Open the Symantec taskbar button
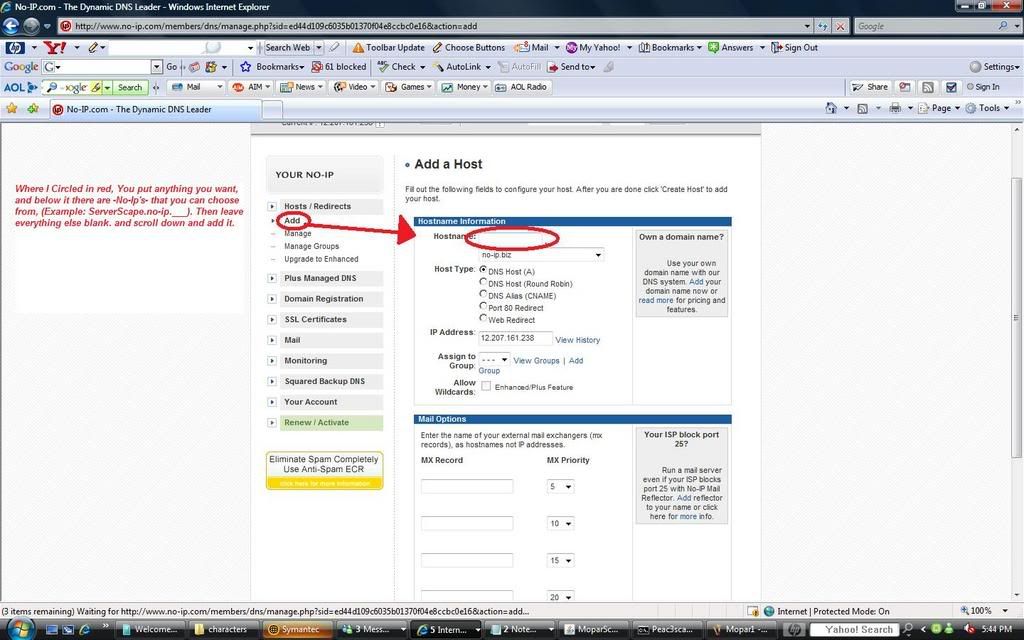This screenshot has width=1024, height=640. pyautogui.click(x=295, y=629)
